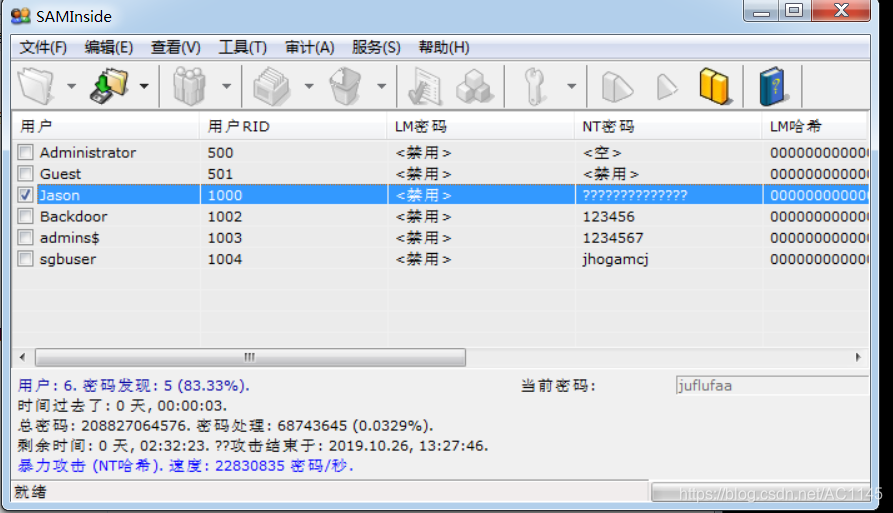Select the admins$ user name

(x=69, y=237)
